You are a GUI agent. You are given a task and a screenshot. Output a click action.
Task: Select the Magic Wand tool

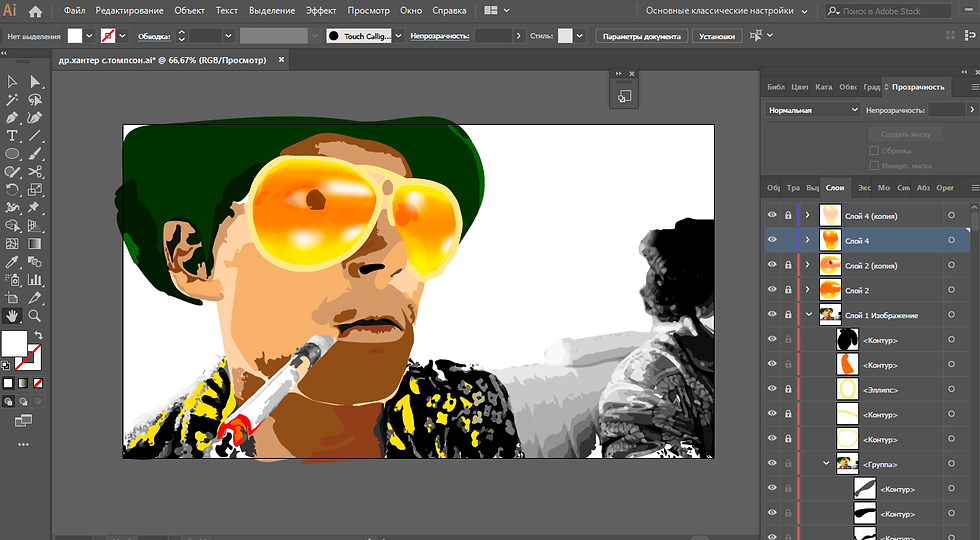coord(12,100)
